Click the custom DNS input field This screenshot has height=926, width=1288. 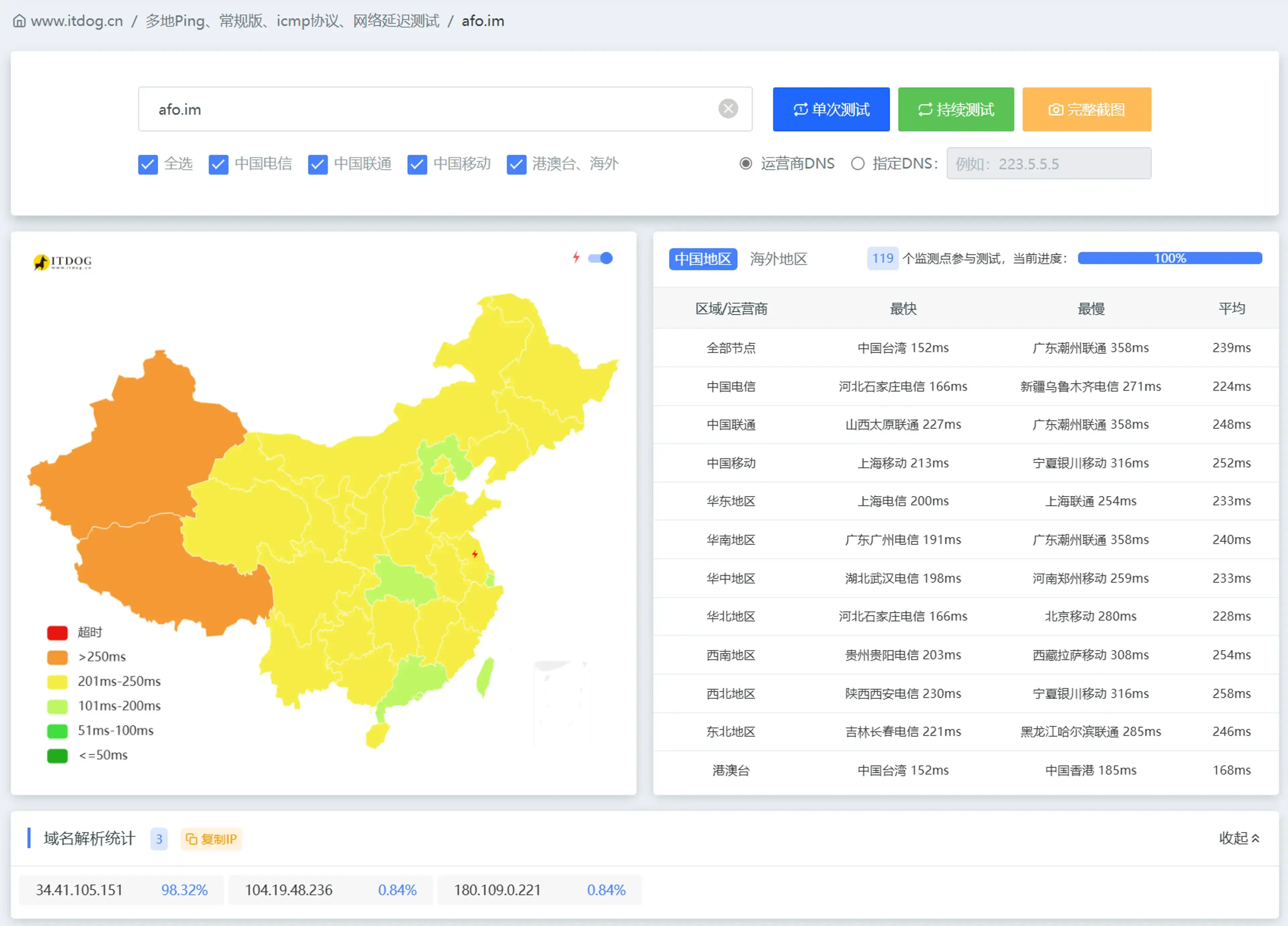point(1049,164)
